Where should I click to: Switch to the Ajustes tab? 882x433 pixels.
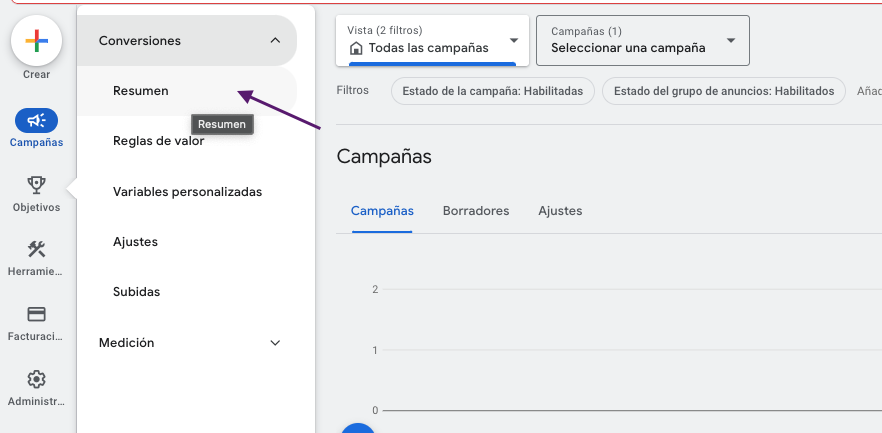point(560,211)
